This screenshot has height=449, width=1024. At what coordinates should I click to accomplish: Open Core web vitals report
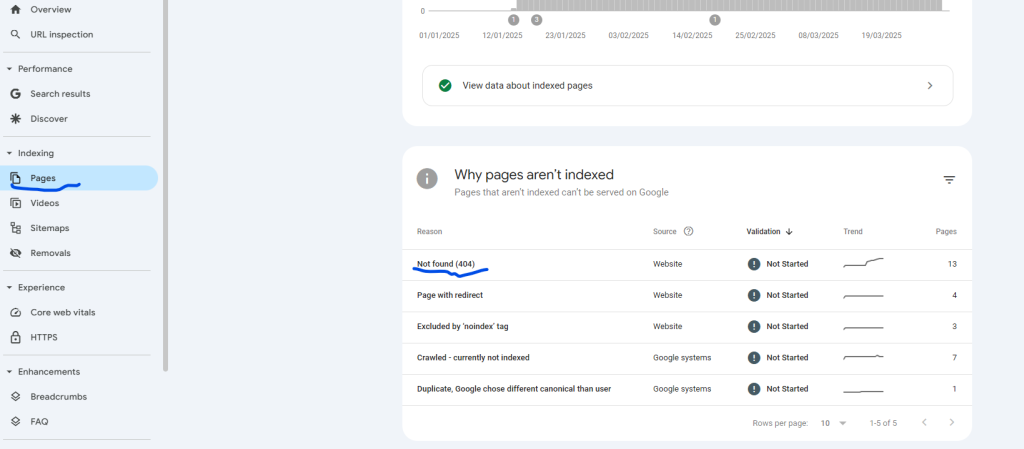coord(63,313)
